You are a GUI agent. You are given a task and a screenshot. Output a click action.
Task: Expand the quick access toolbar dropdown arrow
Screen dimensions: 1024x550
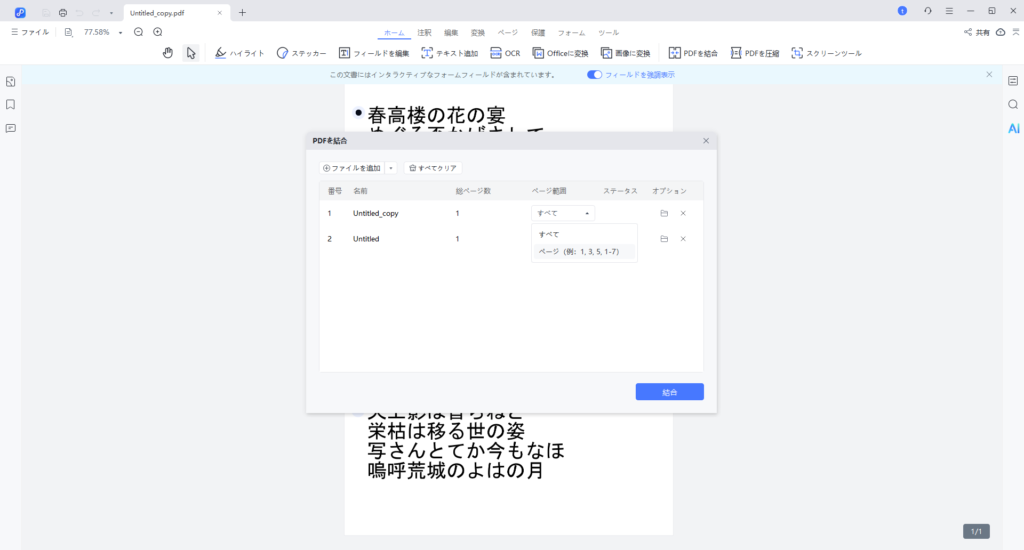pyautogui.click(x=111, y=13)
